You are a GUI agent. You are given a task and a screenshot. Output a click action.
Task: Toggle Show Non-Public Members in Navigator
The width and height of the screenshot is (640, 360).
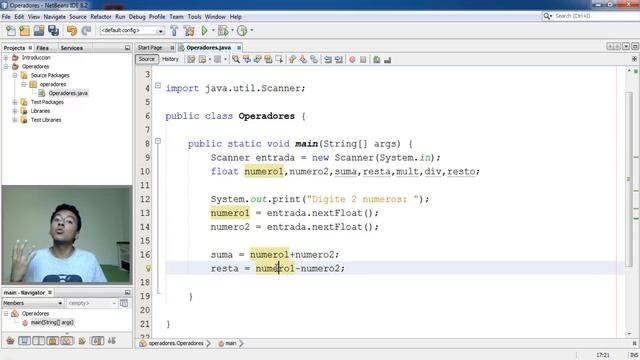point(53,340)
